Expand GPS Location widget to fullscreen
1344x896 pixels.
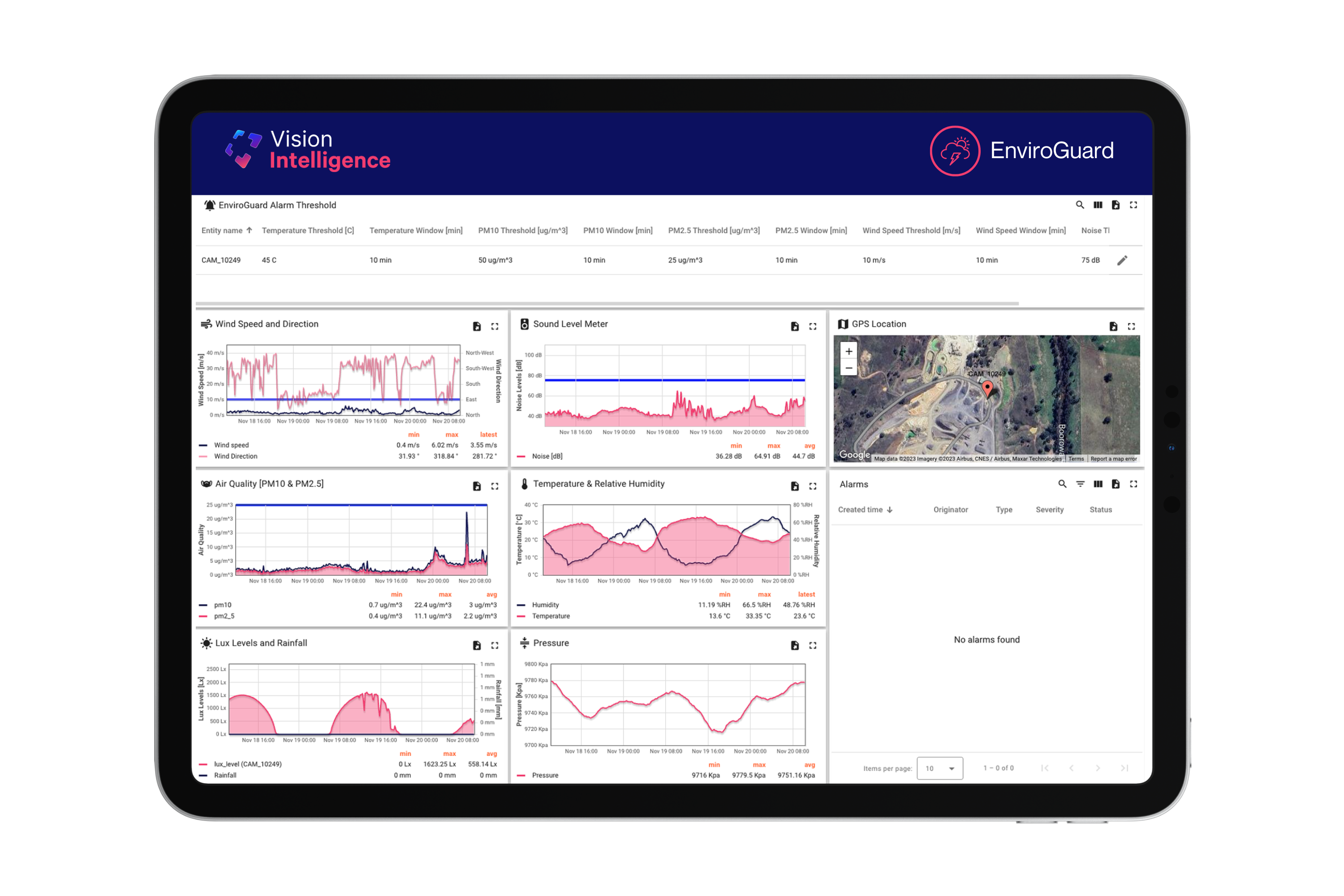pyautogui.click(x=1131, y=326)
